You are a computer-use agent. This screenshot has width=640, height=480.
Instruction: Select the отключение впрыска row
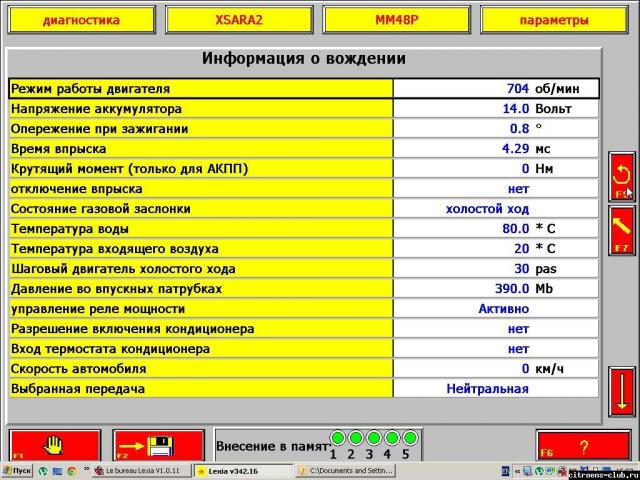point(304,189)
